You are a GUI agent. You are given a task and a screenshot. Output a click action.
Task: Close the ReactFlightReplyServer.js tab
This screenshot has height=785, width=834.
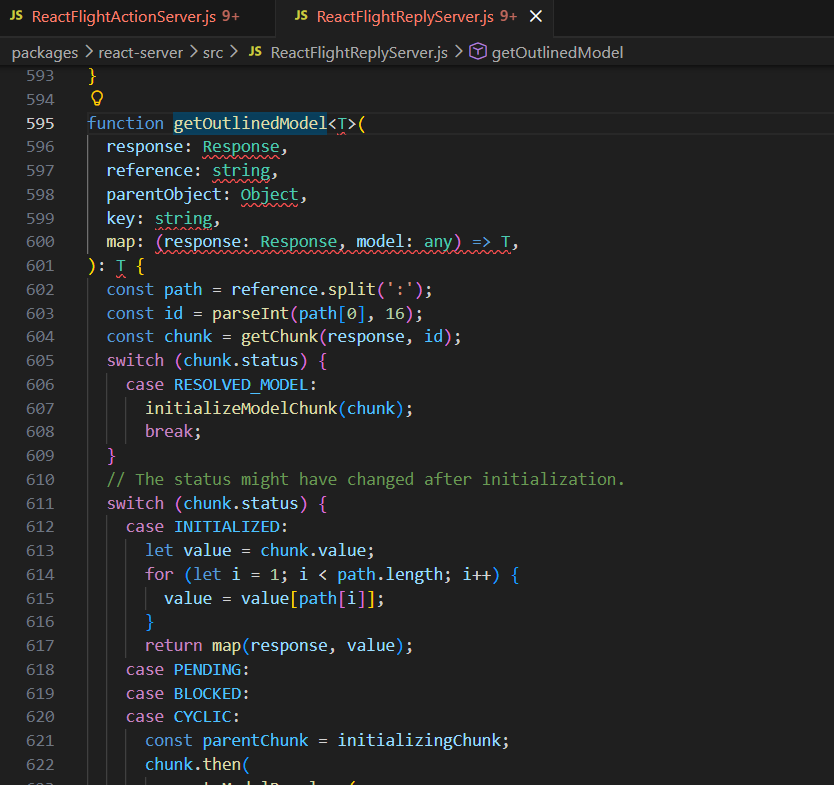pos(537,17)
